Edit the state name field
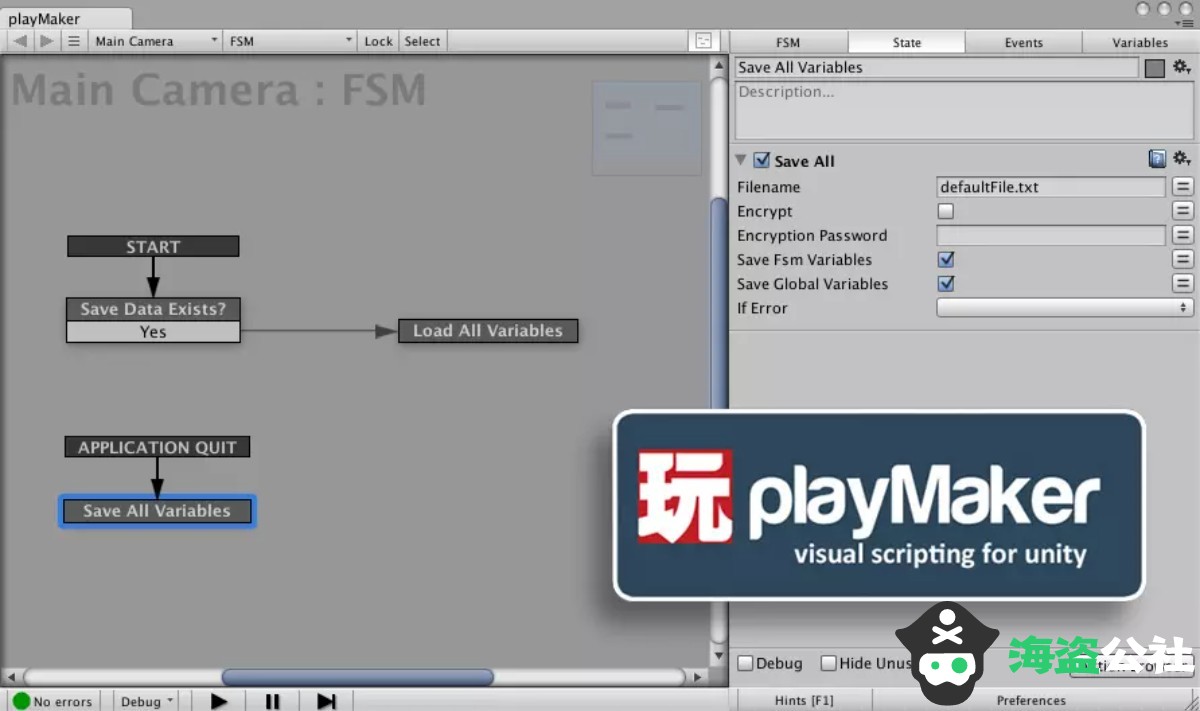1200x711 pixels. point(937,67)
